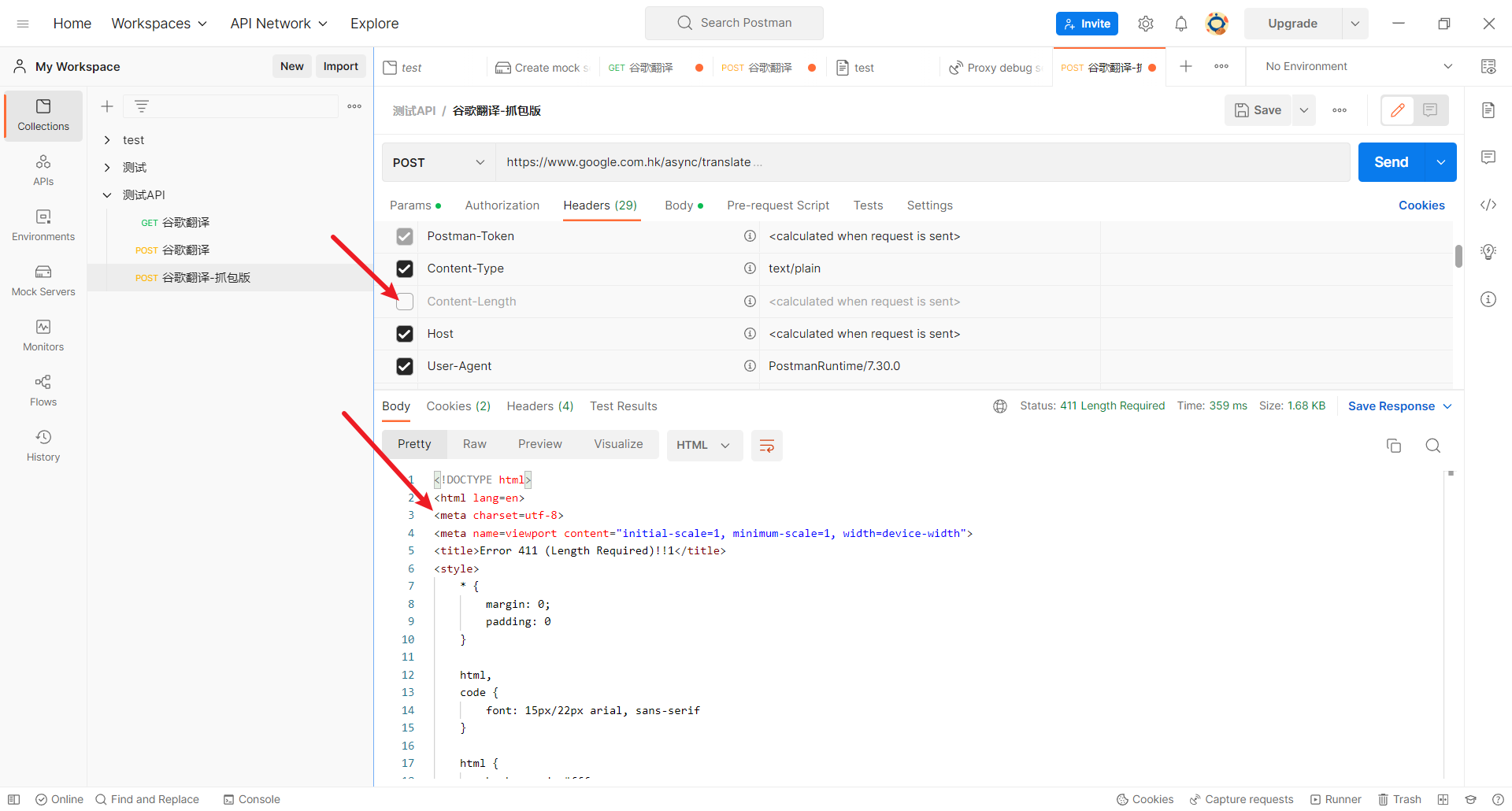Enable the Content-Length header checkbox
This screenshot has width=1512, height=811.
[x=405, y=302]
